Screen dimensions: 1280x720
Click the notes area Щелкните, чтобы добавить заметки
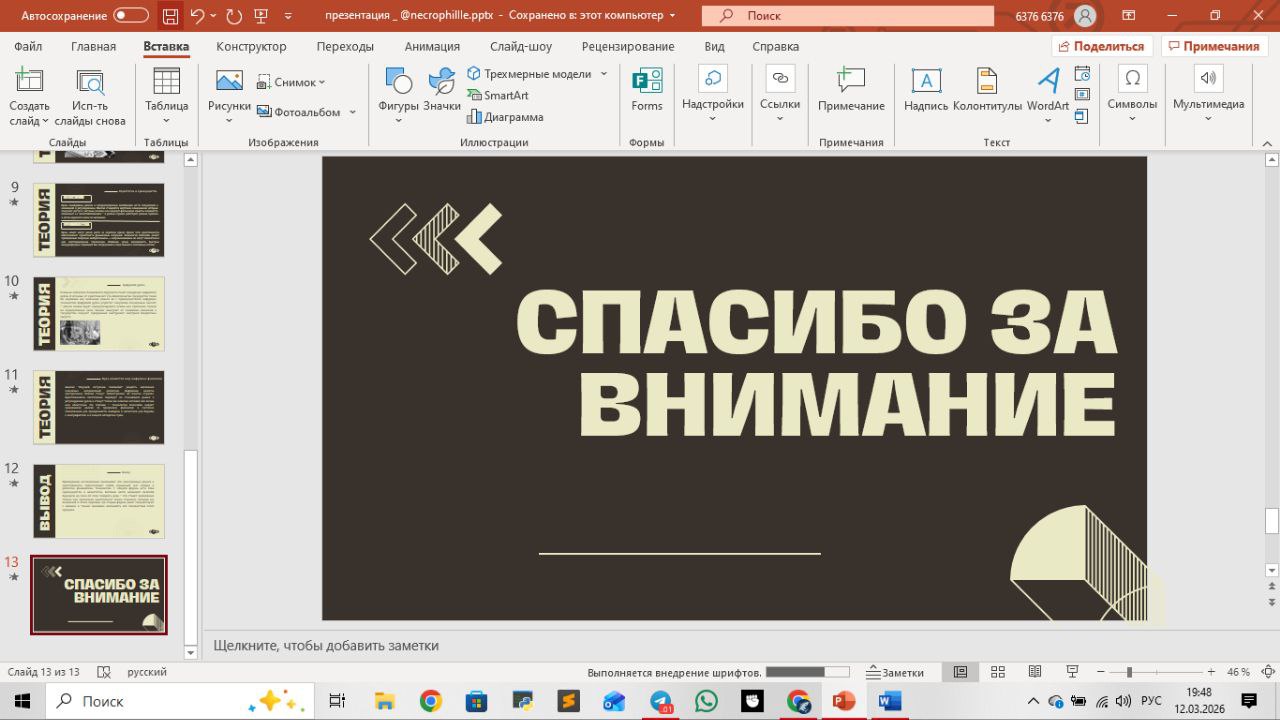326,646
